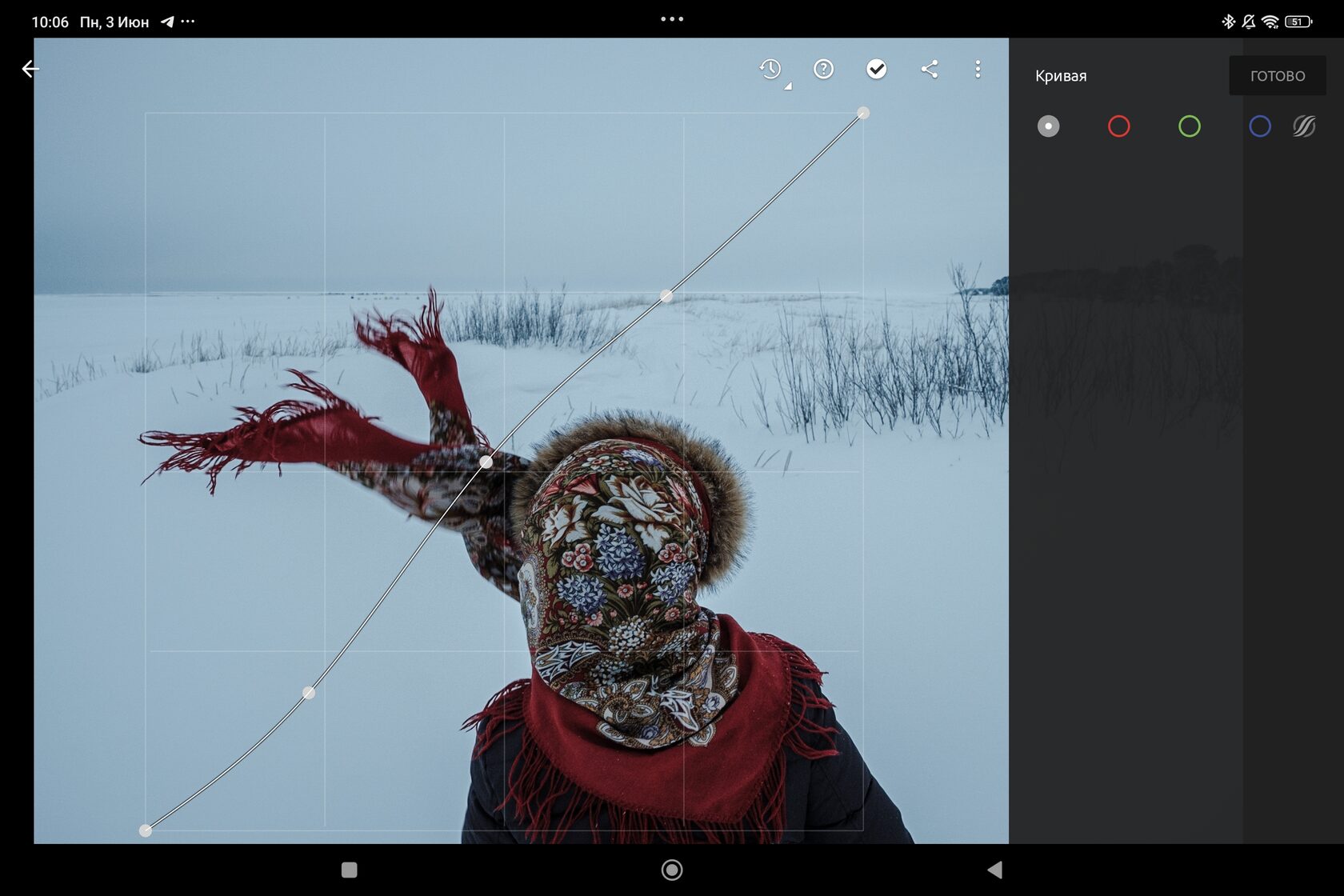
Task: Select the lower shadows curve control point
Action: click(x=309, y=693)
